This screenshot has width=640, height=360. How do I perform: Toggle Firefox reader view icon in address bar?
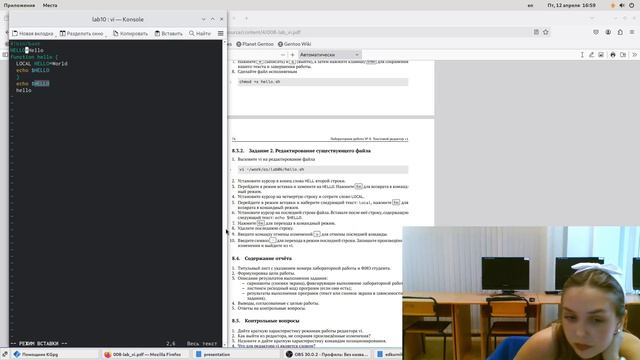pos(536,32)
